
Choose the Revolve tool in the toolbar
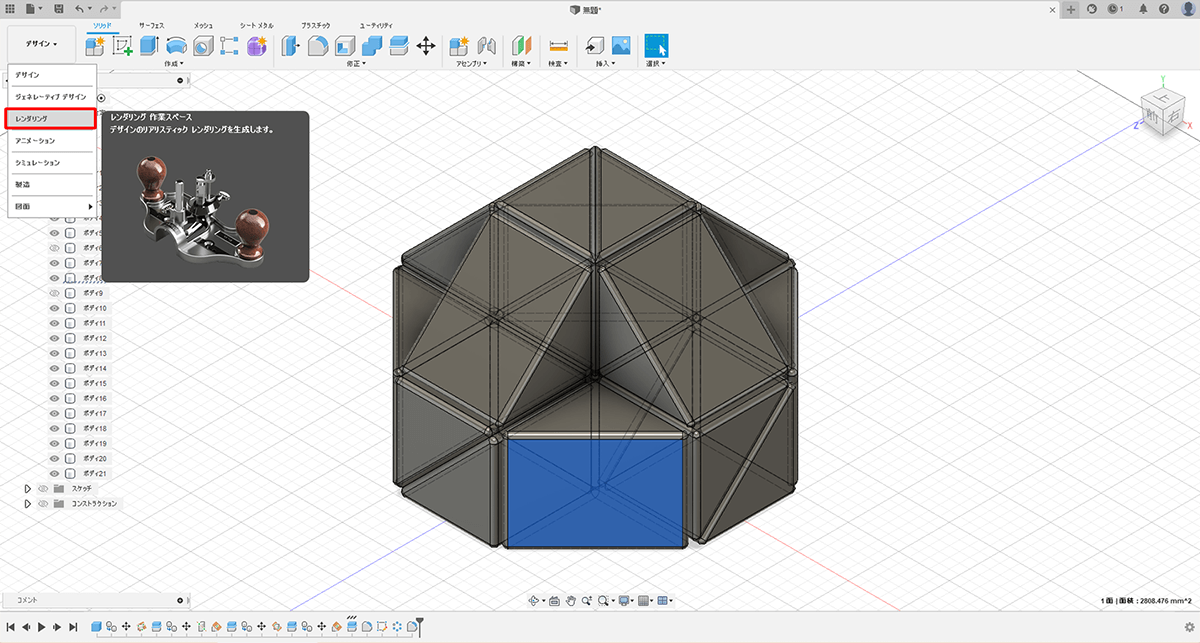coord(177,45)
